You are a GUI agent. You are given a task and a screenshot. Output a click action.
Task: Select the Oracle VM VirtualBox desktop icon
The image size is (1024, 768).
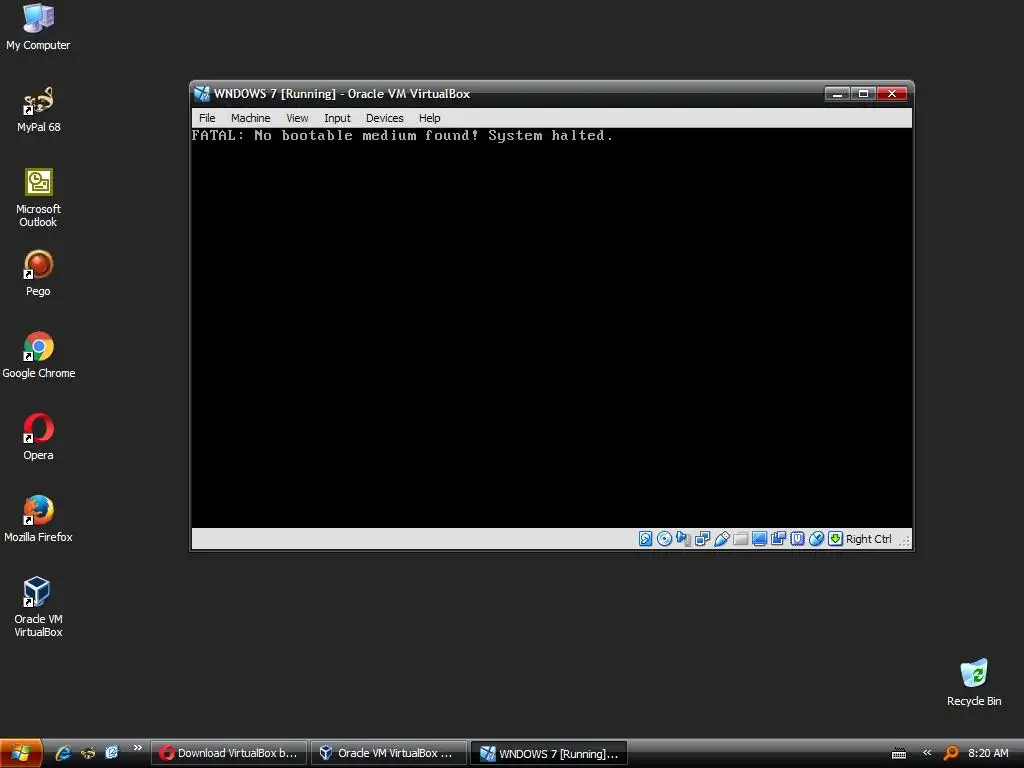click(38, 608)
